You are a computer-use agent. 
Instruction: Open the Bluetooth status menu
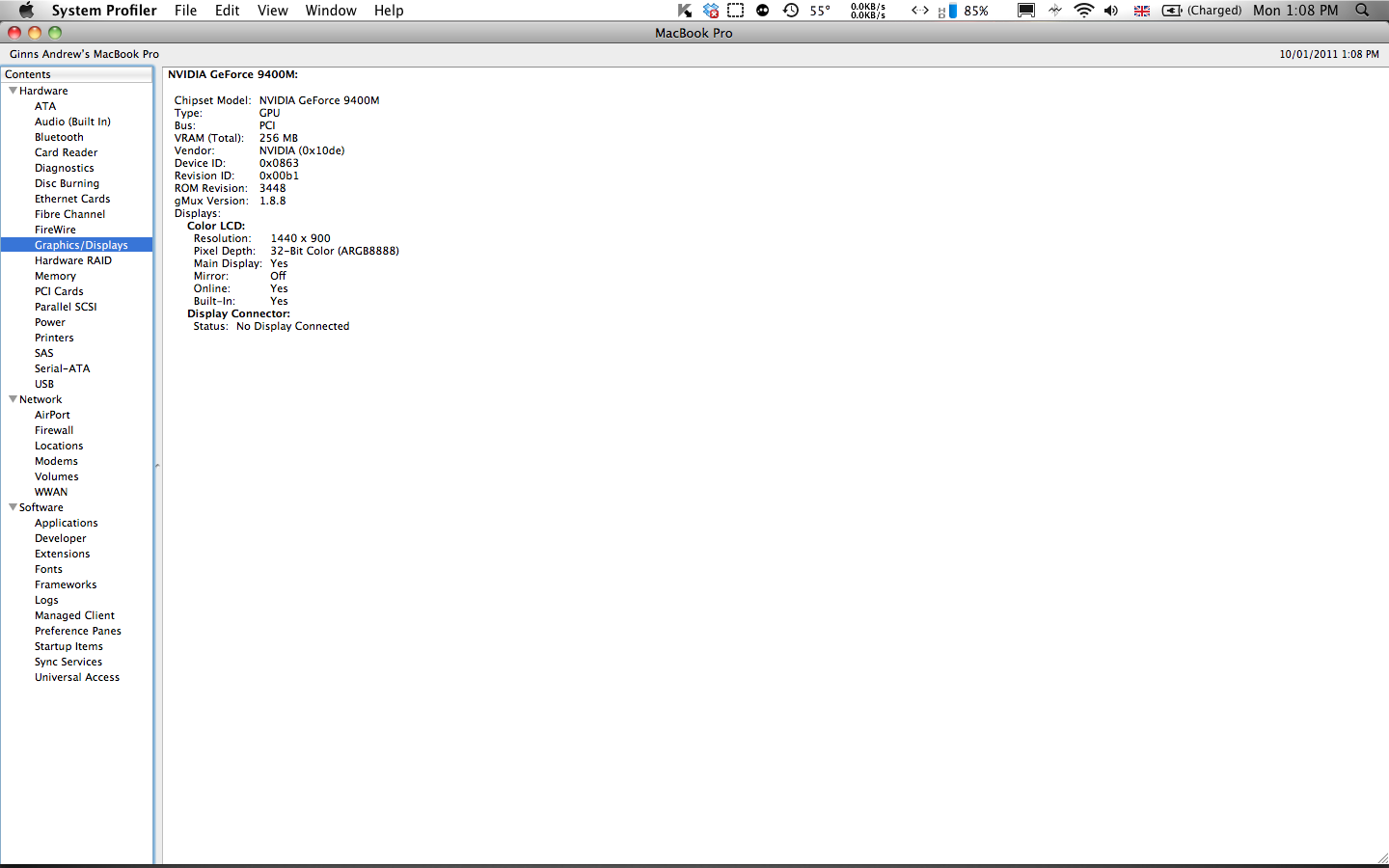1055,11
